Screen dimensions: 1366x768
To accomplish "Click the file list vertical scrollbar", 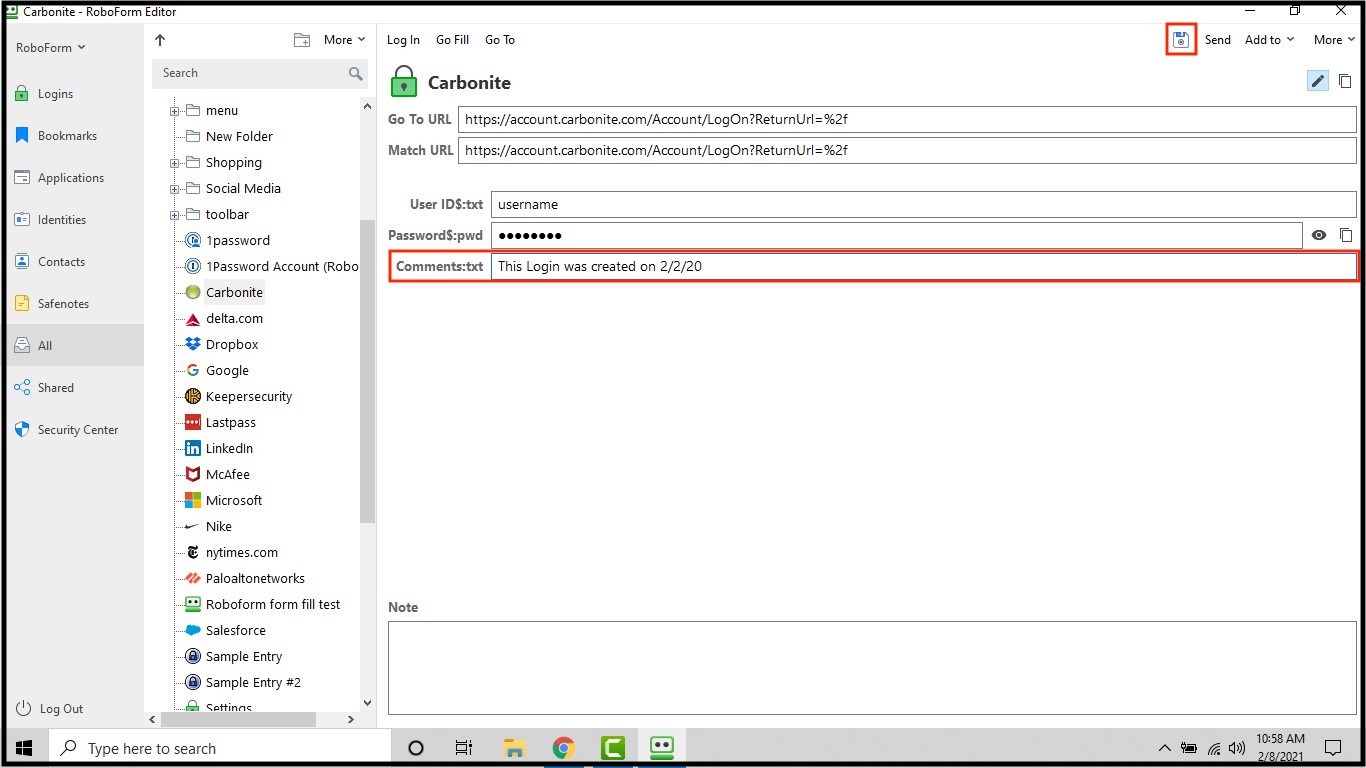I will point(367,370).
